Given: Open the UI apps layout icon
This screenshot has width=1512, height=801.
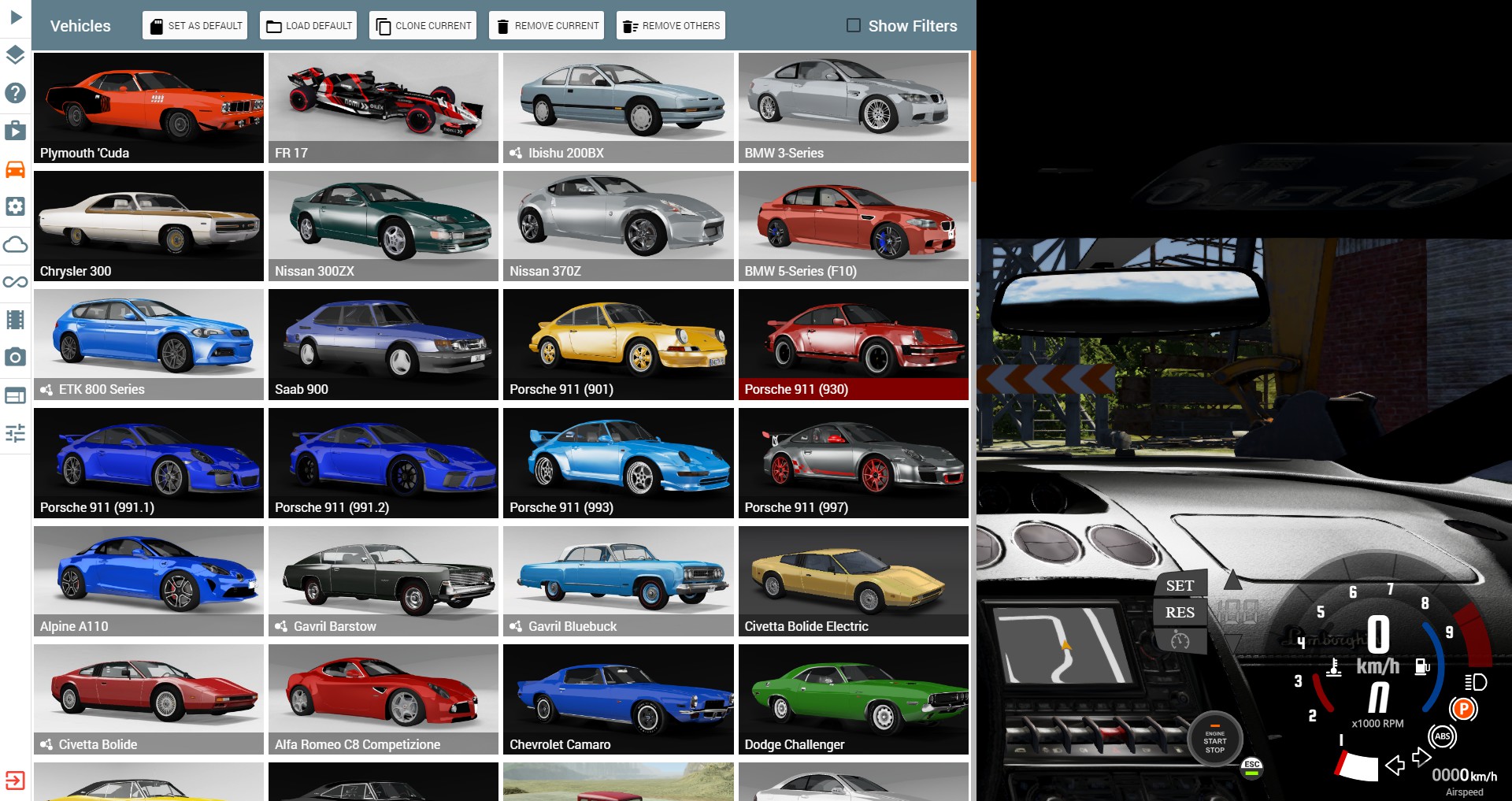Looking at the screenshot, I should pos(16,395).
